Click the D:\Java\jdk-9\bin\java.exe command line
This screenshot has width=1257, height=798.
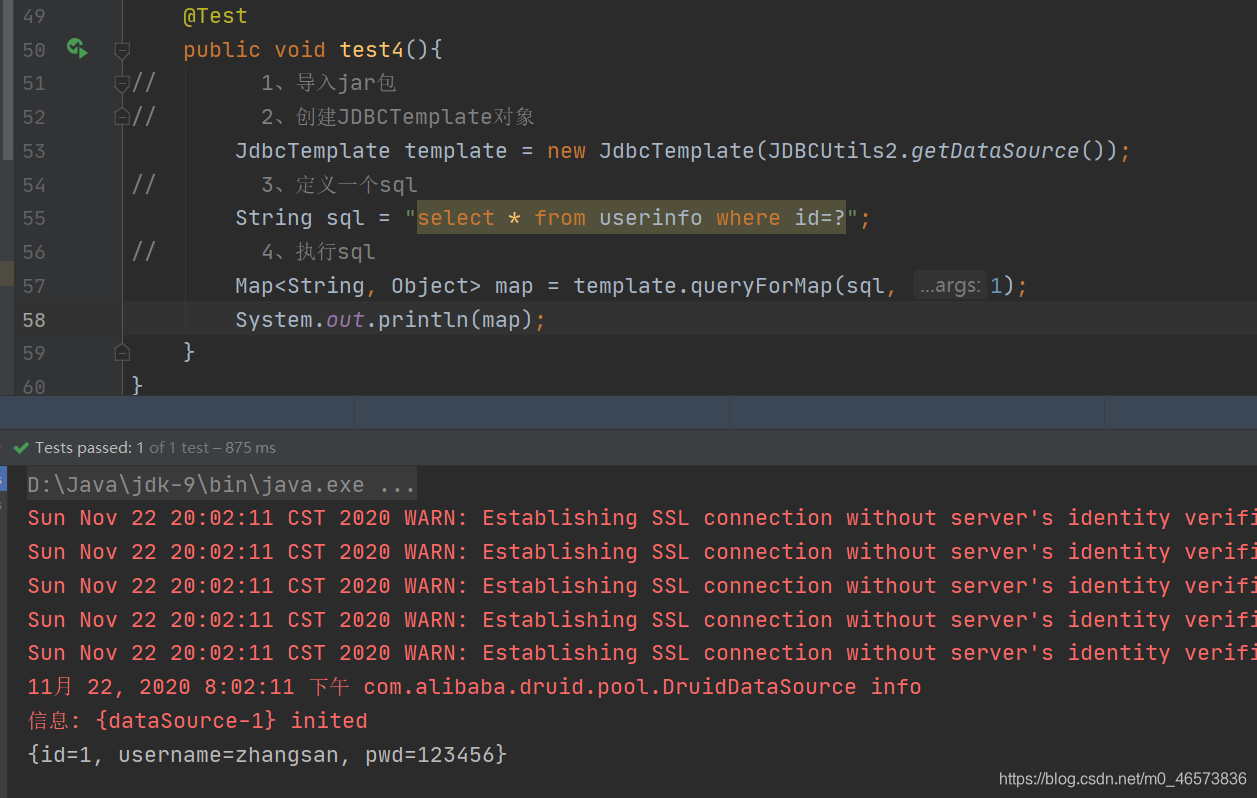(x=221, y=485)
